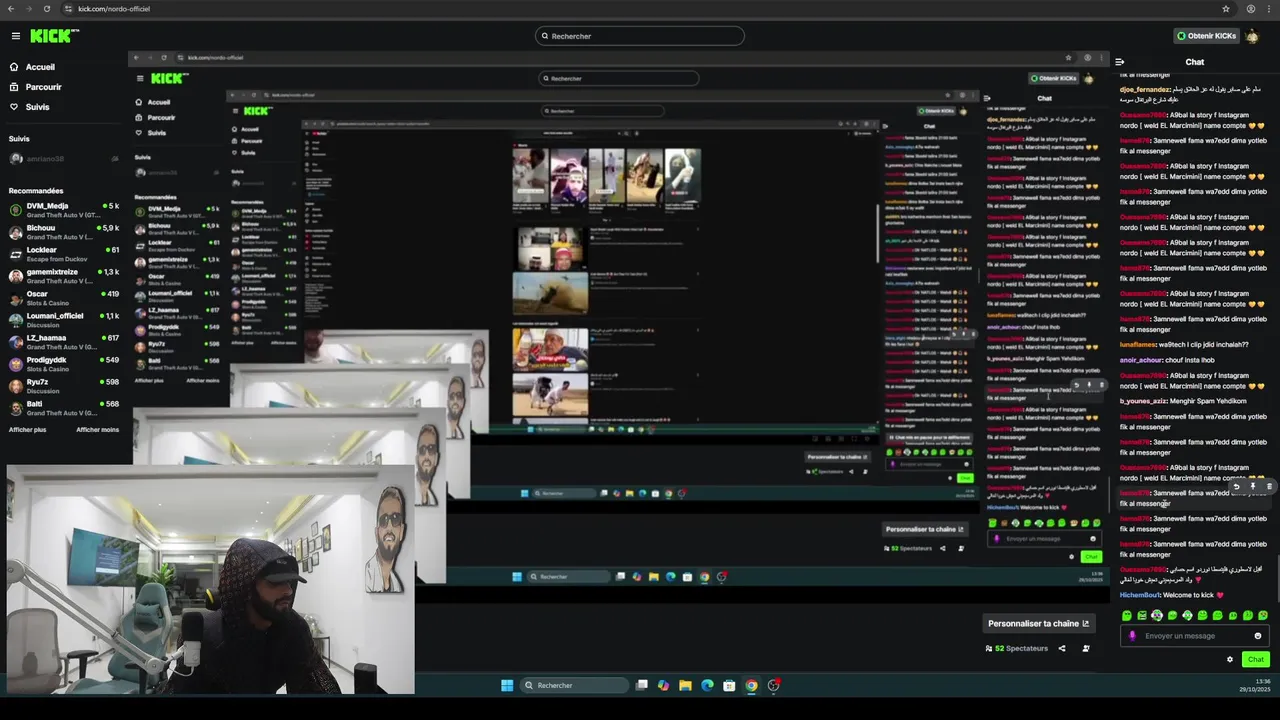Click username lunaflamea in chat
Screen dimensions: 1280x720
pyautogui.click(x=1138, y=344)
